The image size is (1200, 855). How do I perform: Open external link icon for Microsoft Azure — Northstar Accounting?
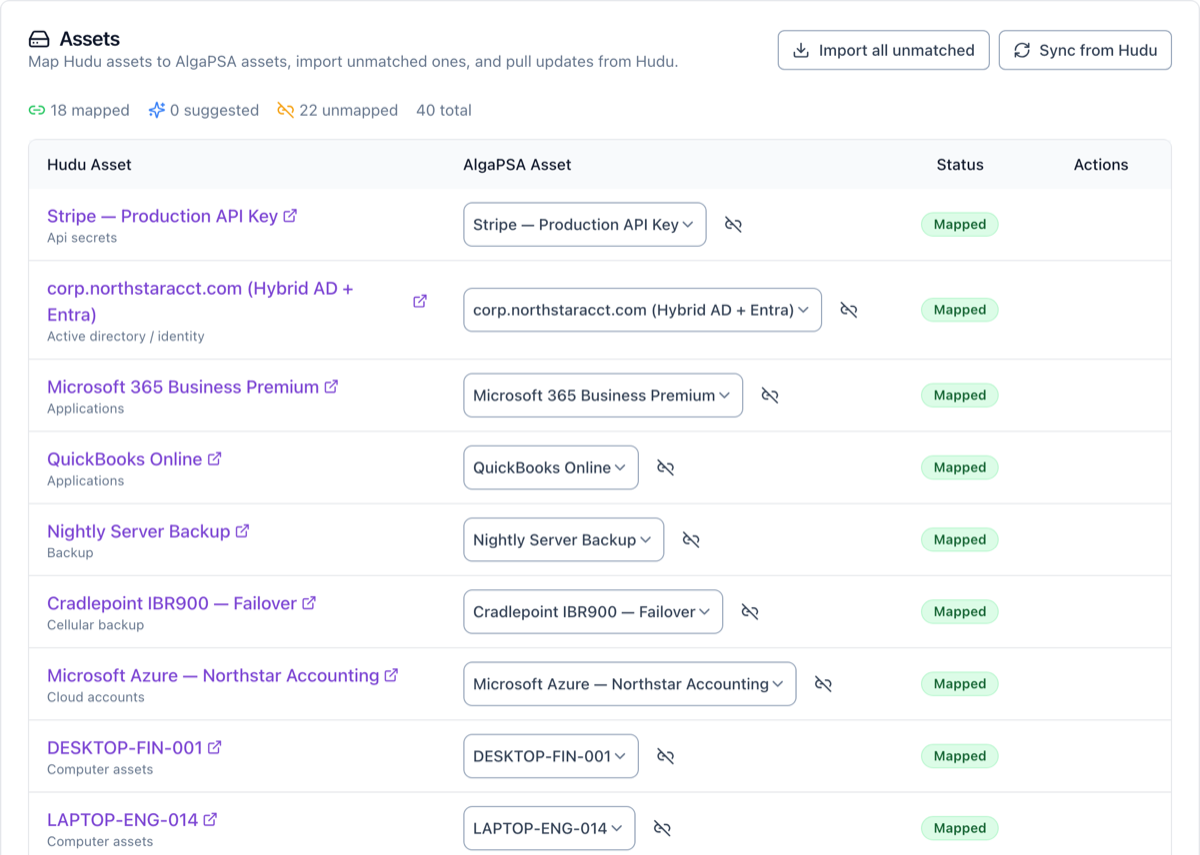[391, 675]
